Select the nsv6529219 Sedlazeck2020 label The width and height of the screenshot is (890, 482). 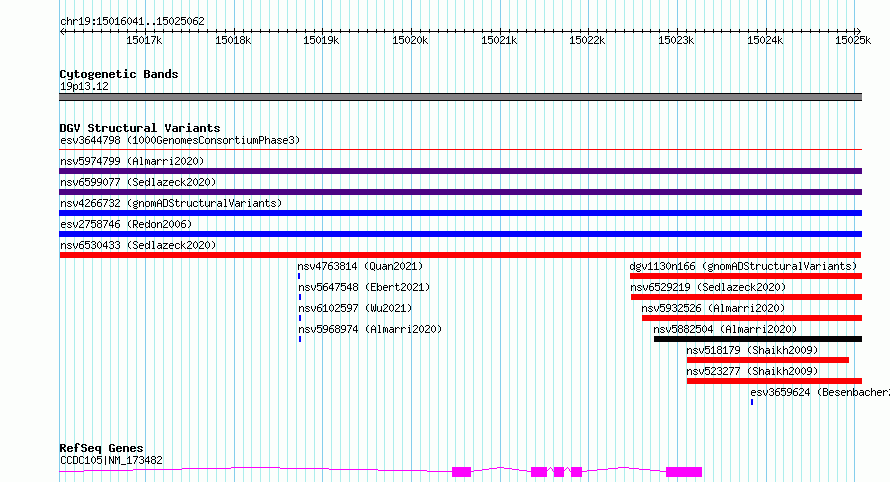(x=708, y=287)
